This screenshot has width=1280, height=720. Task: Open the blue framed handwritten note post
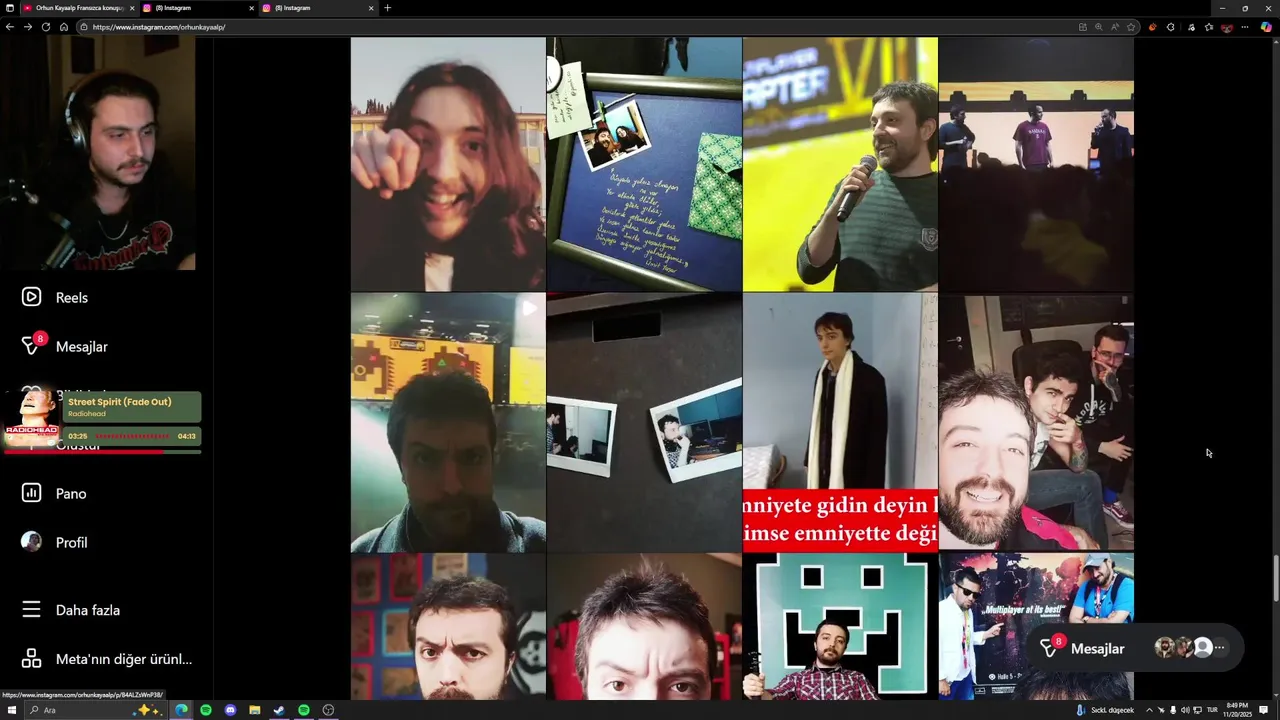pos(644,163)
